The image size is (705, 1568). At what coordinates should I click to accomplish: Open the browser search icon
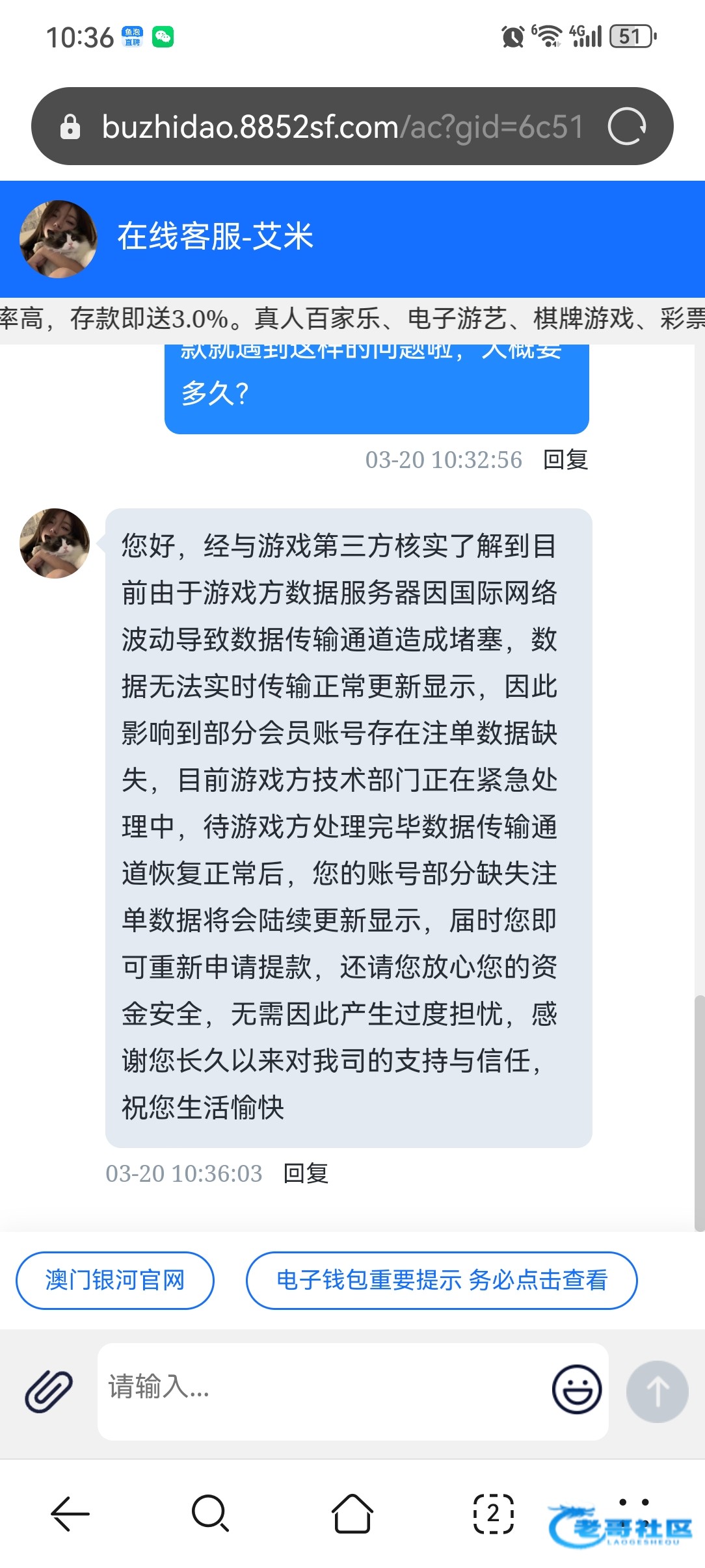point(211,1513)
